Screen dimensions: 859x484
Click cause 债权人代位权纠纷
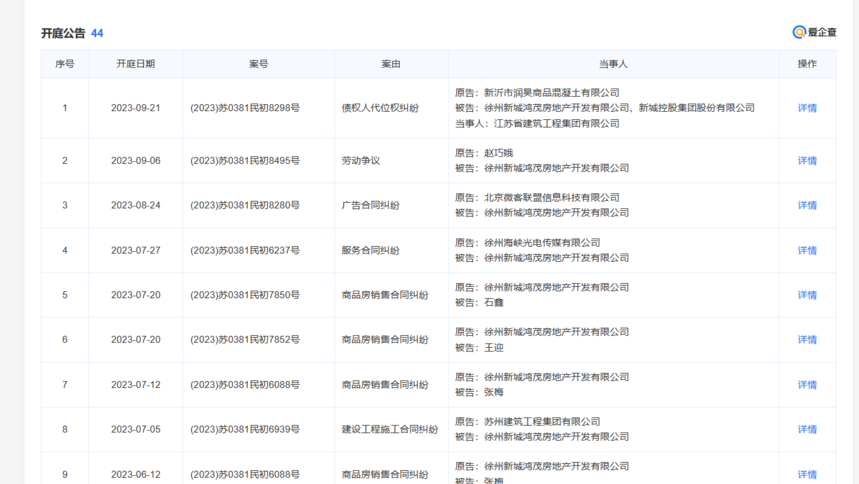380,108
